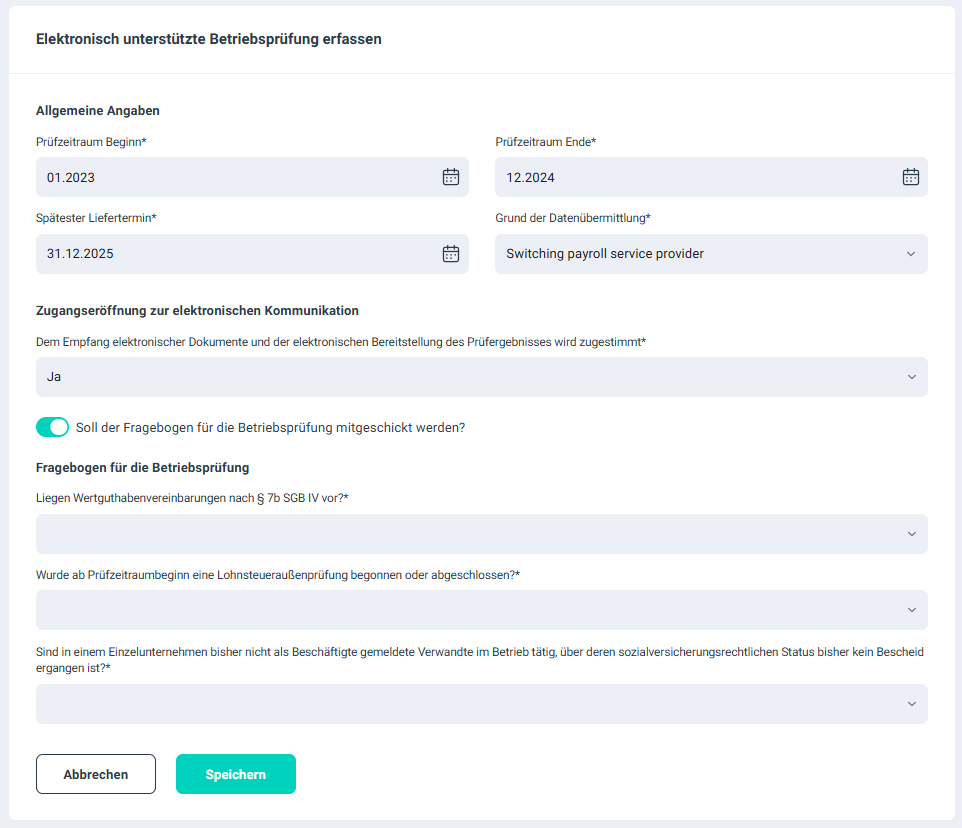Image resolution: width=962 pixels, height=828 pixels.
Task: Click the Abbrechen button
Action: [x=96, y=774]
